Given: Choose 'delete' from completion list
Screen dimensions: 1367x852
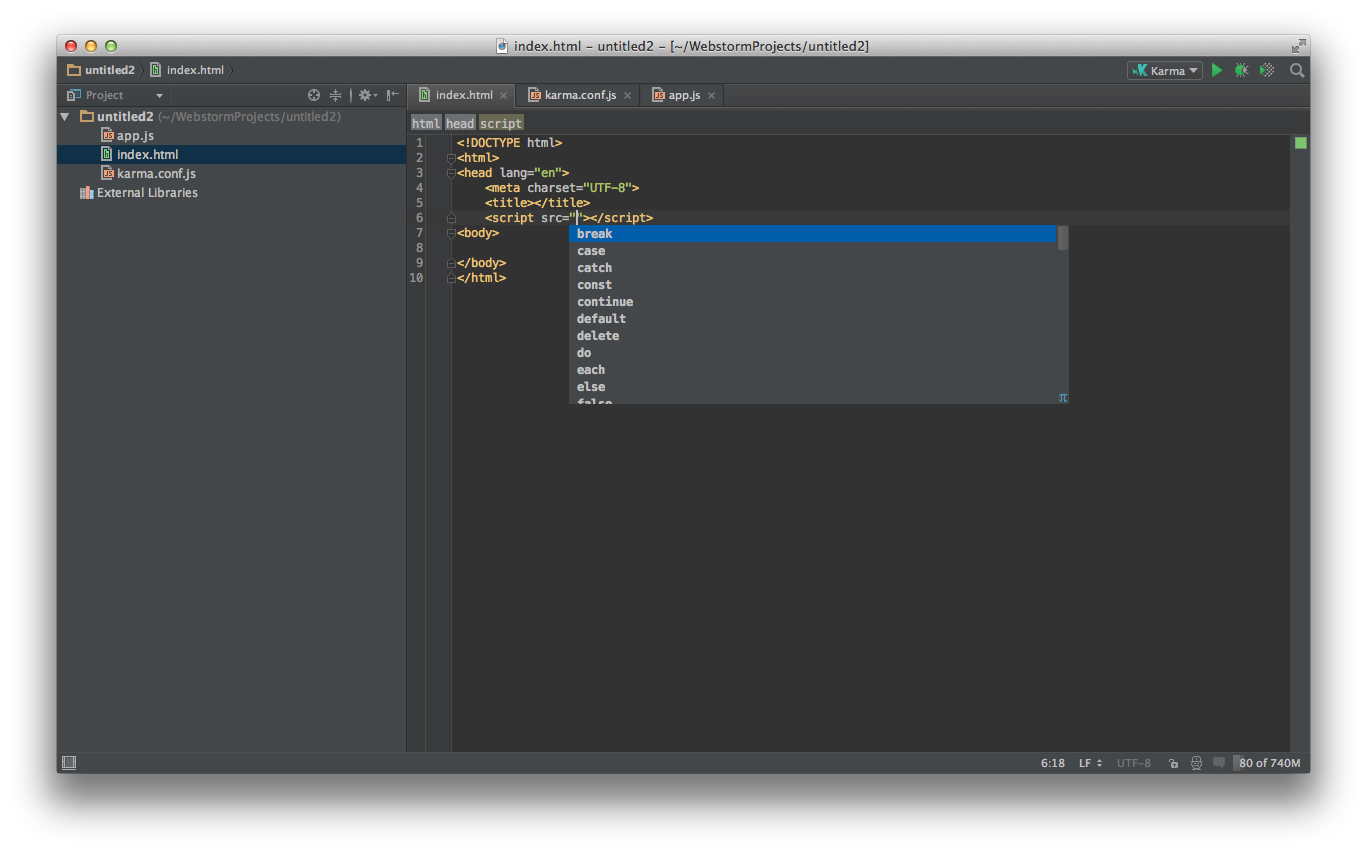Looking at the screenshot, I should click(812, 336).
